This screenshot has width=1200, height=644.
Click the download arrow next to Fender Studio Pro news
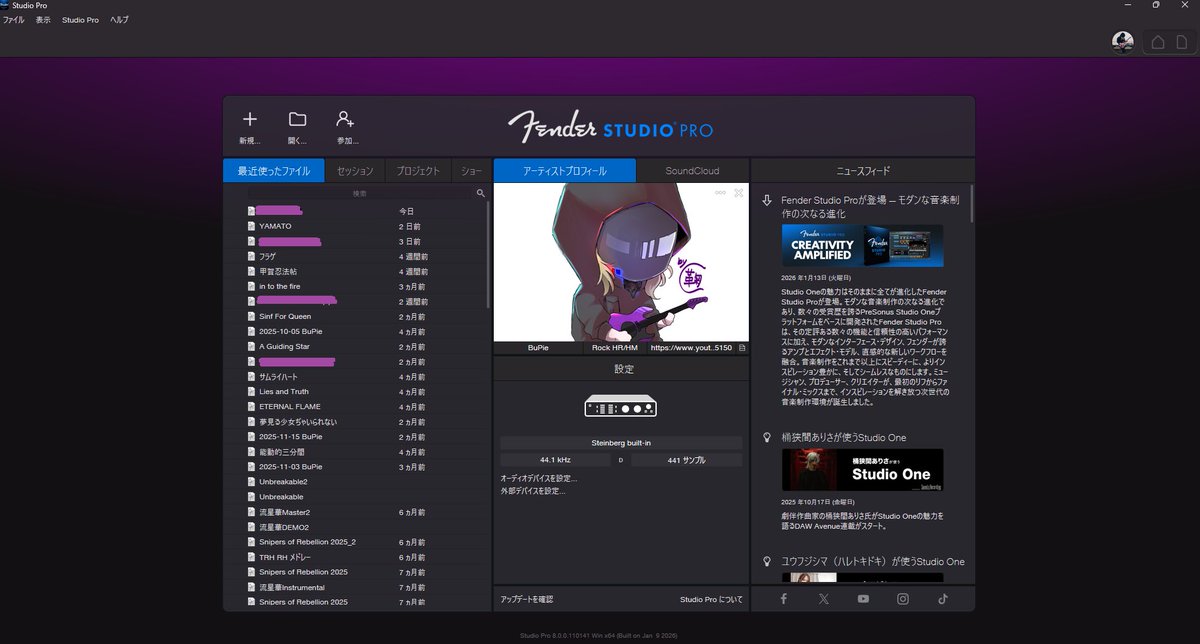tap(767, 200)
